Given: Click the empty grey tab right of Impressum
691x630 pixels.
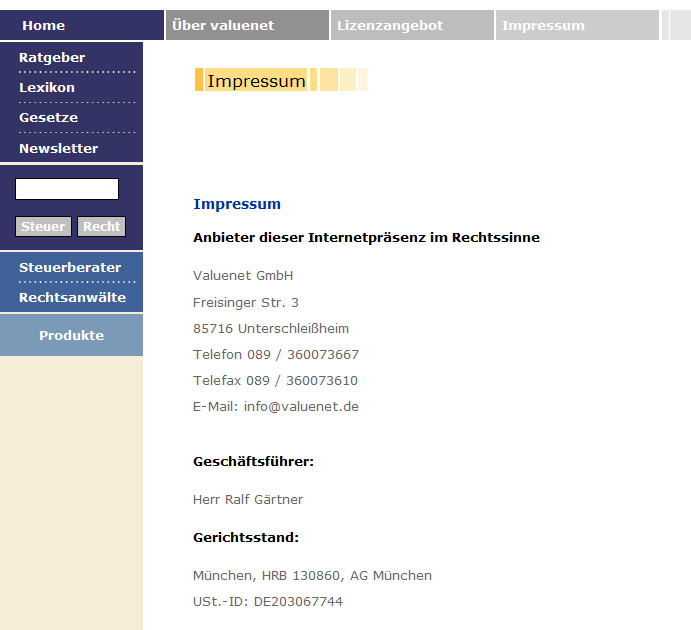Looking at the screenshot, I should pyautogui.click(x=675, y=25).
